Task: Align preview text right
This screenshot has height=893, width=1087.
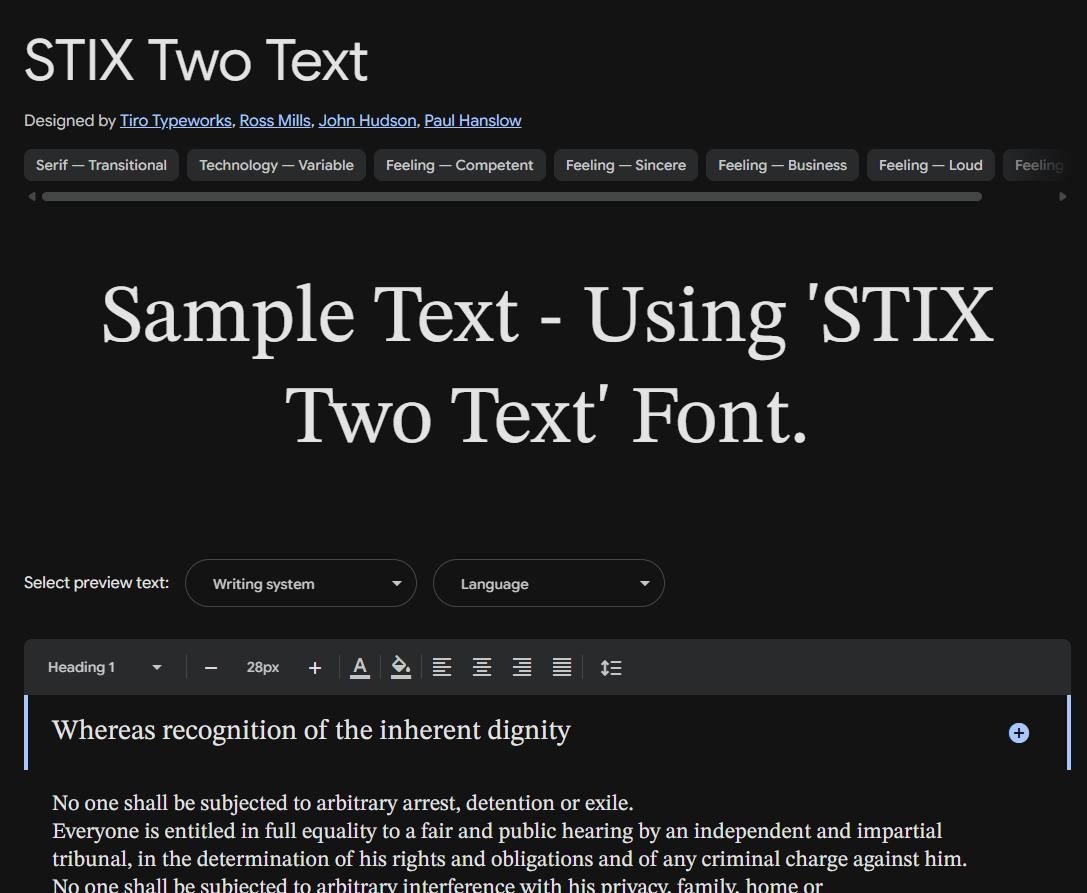Action: pyautogui.click(x=522, y=668)
